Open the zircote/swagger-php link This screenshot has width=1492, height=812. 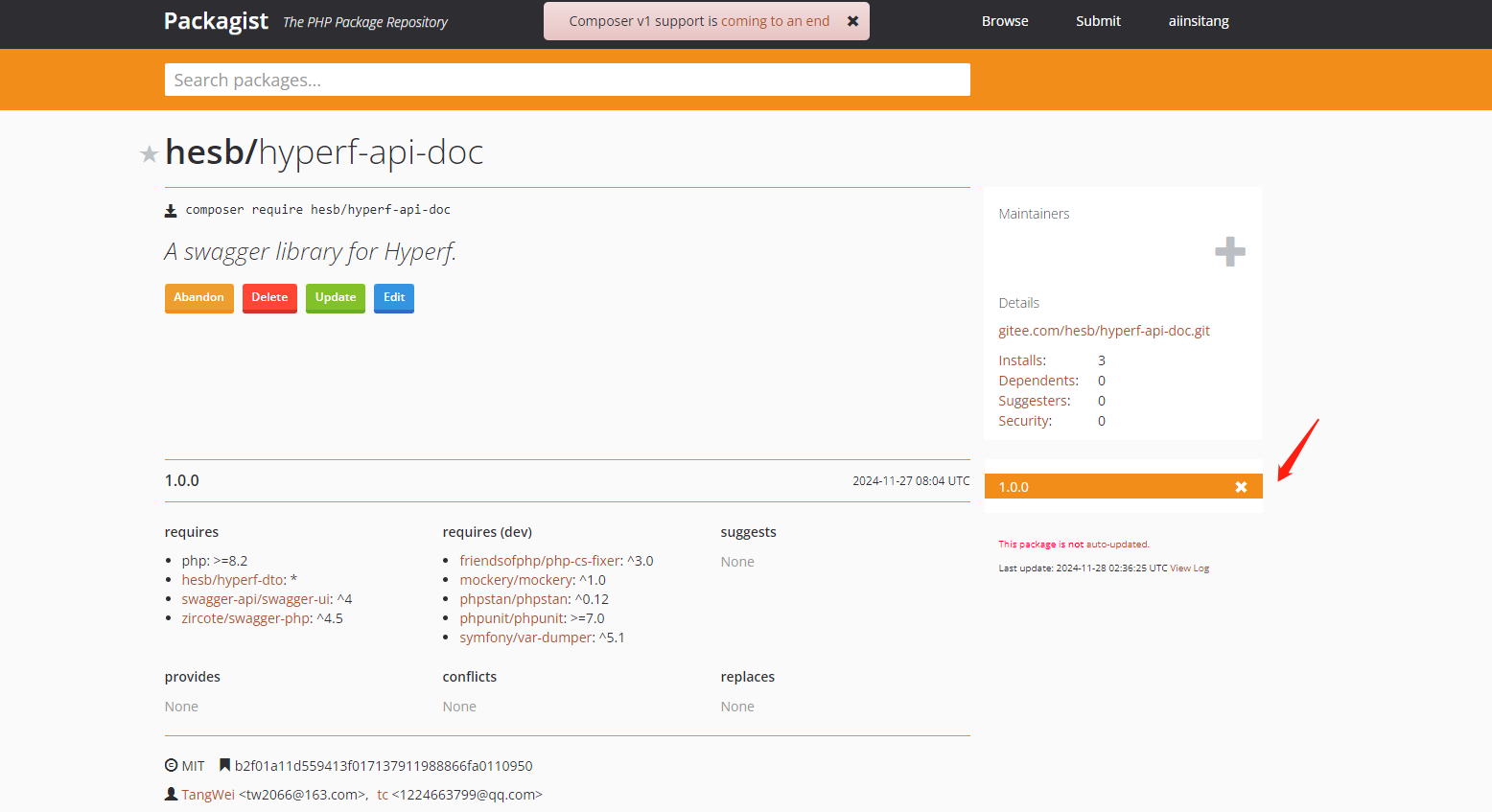point(246,618)
